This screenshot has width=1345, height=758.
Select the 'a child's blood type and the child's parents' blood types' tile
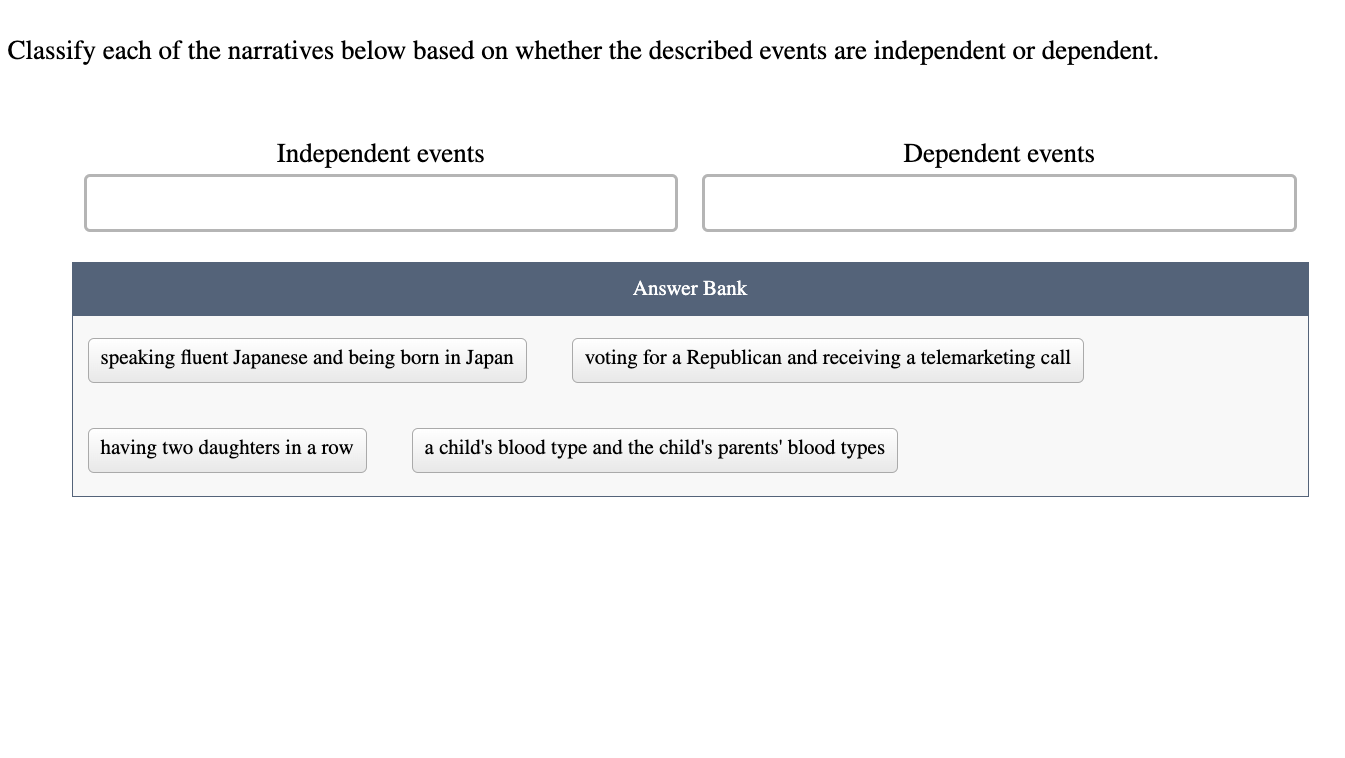(x=653, y=450)
